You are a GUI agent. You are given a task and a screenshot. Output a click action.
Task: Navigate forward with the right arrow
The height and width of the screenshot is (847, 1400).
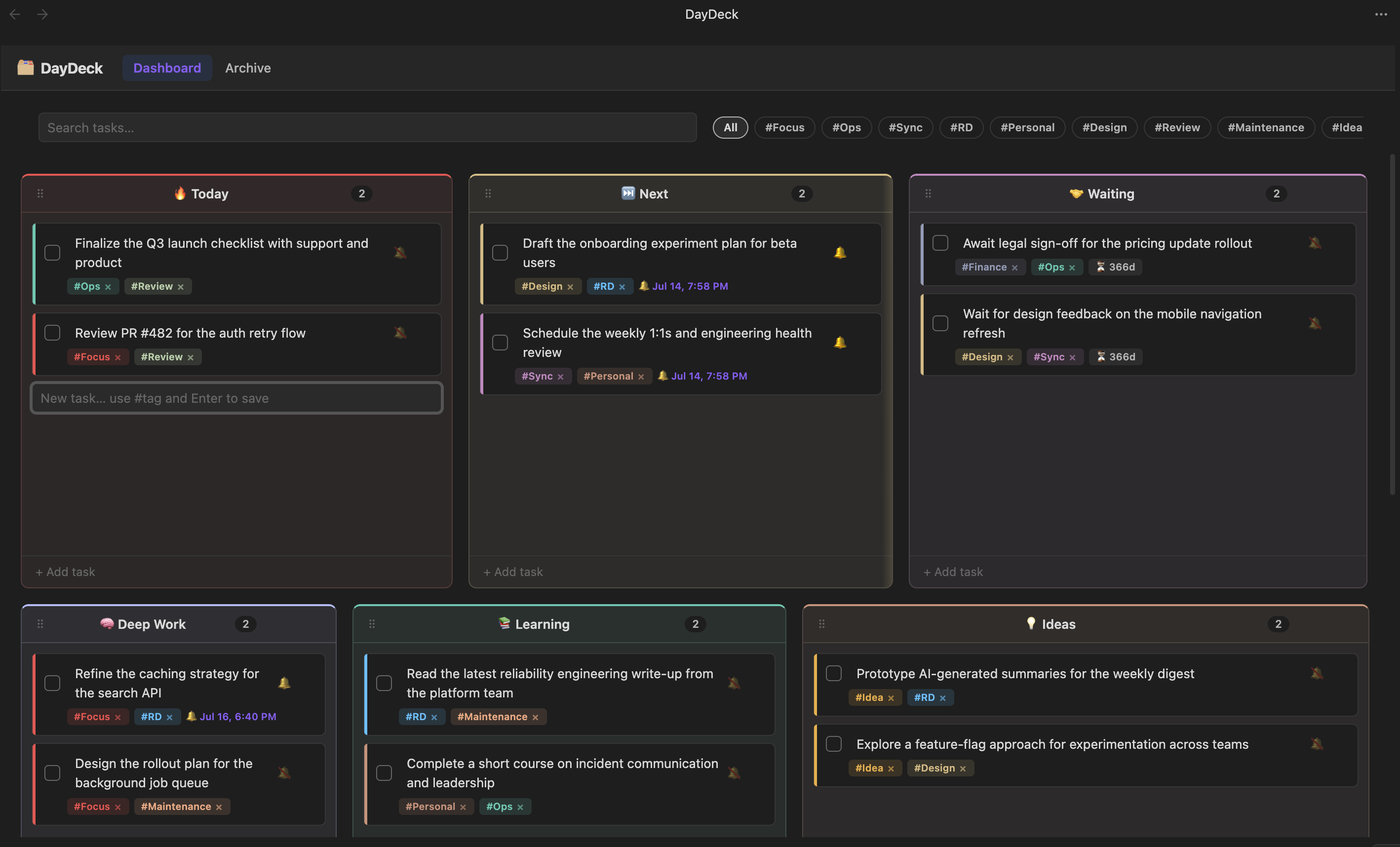click(42, 14)
